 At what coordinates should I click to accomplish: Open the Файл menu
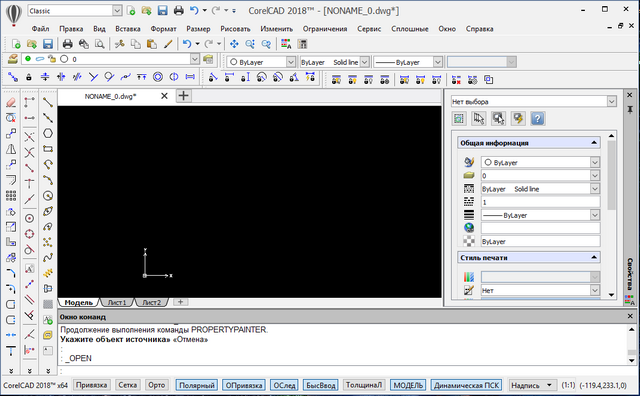(40, 29)
